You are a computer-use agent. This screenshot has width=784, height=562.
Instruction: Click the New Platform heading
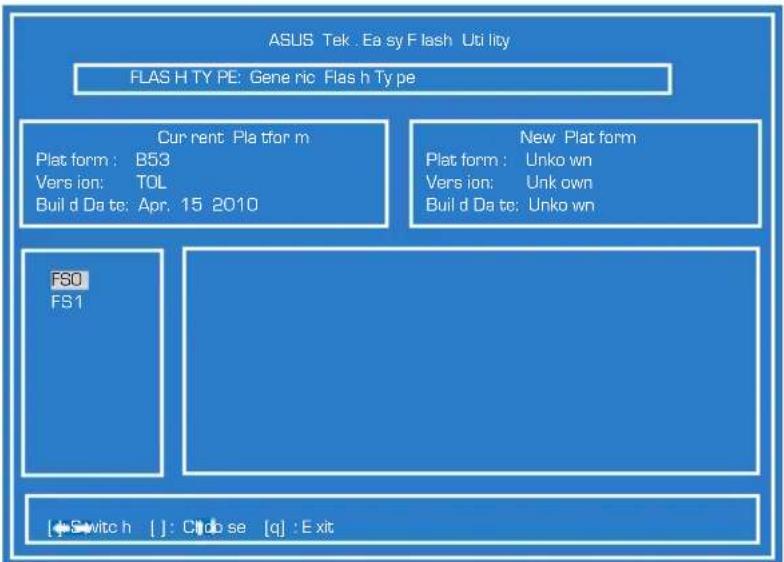(x=578, y=138)
